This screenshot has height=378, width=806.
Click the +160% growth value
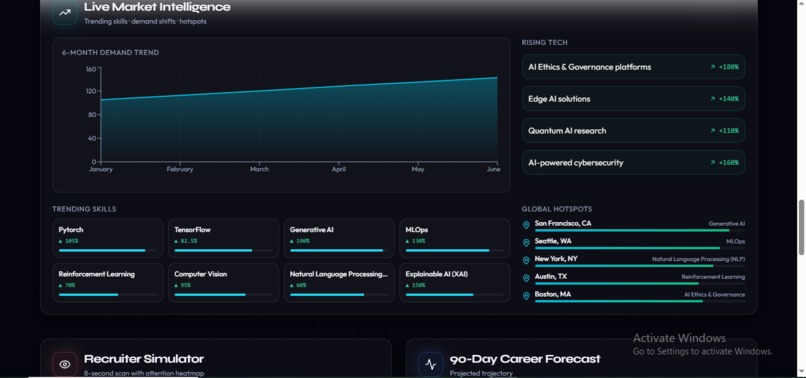point(728,163)
